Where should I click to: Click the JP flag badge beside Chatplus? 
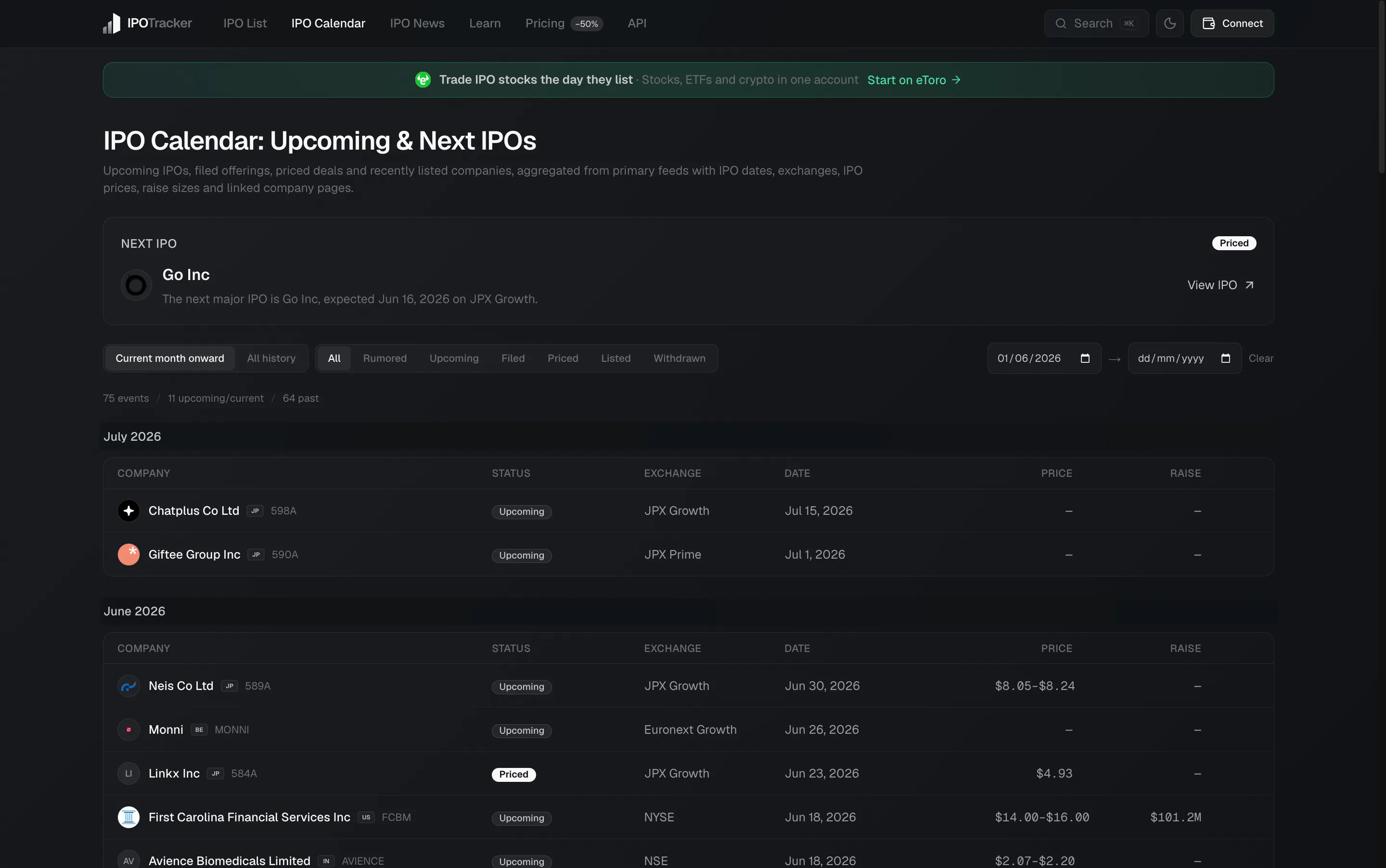pos(255,511)
